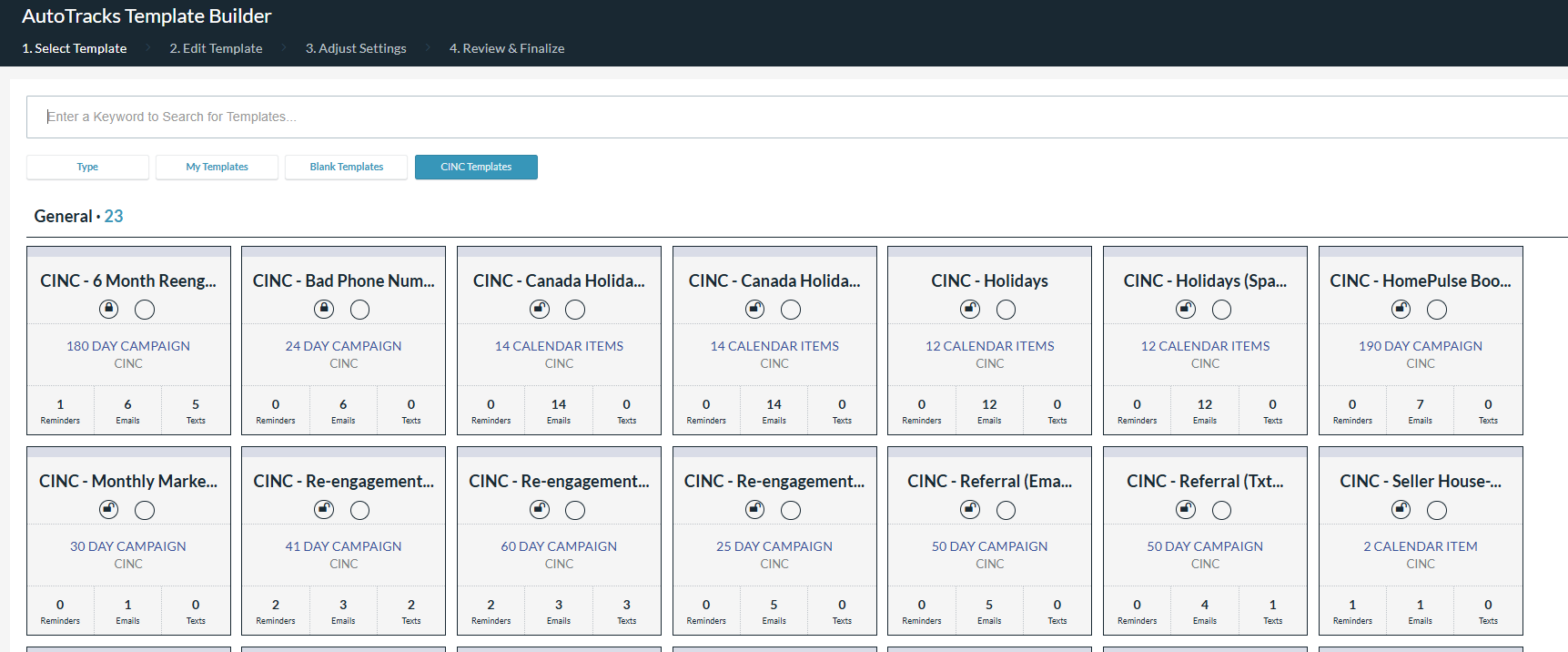
Task: Select the empty circle on the CINC - Holidays card
Action: (x=1007, y=310)
